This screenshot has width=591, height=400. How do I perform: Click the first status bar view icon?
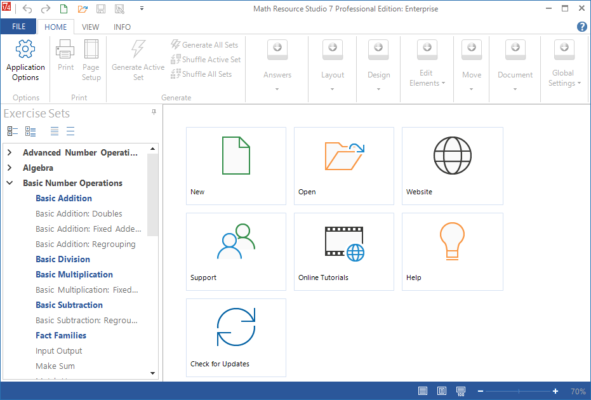pyautogui.click(x=423, y=391)
